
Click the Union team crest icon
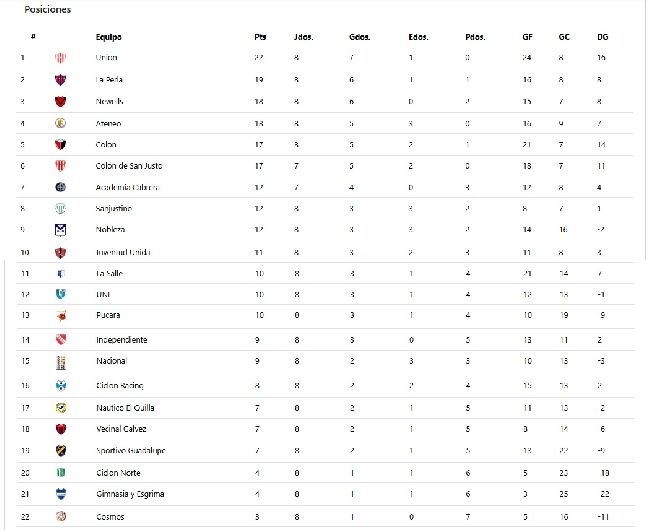[61, 58]
